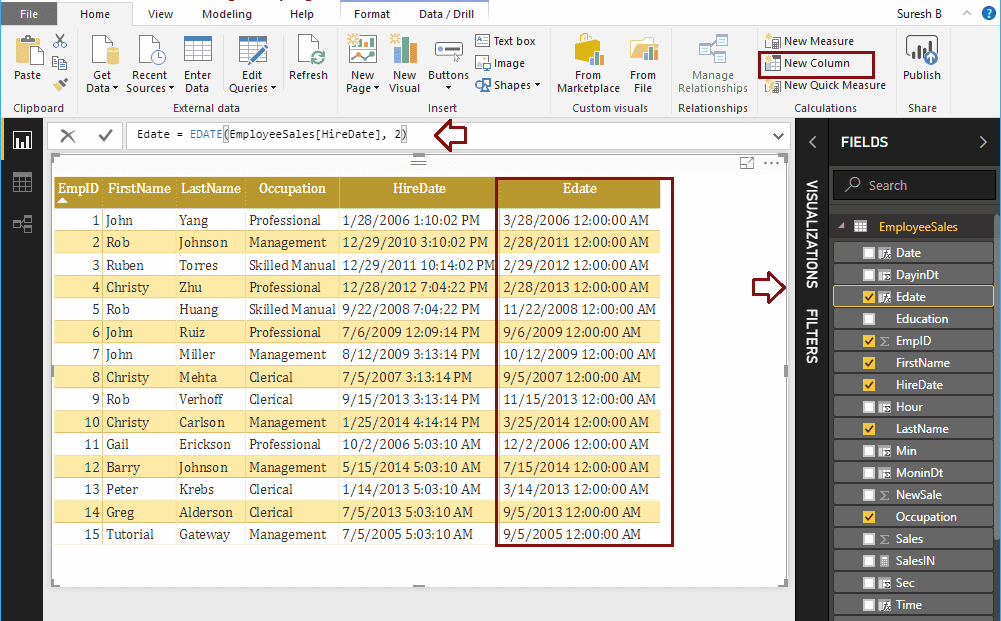Click inside the Fields search box
The width and height of the screenshot is (1001, 621).
pyautogui.click(x=912, y=185)
